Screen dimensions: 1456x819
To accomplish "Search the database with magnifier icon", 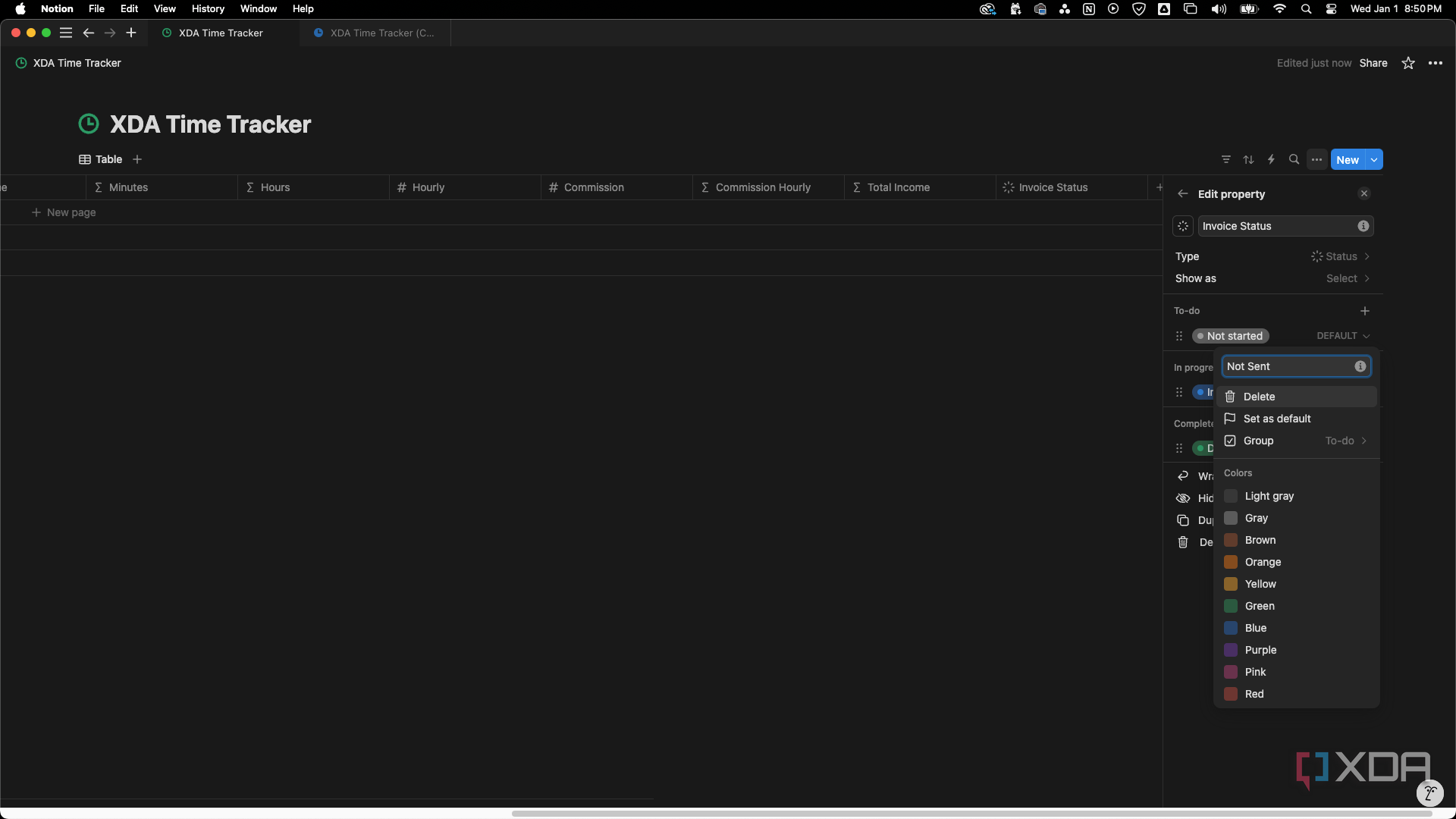I will coord(1294,159).
